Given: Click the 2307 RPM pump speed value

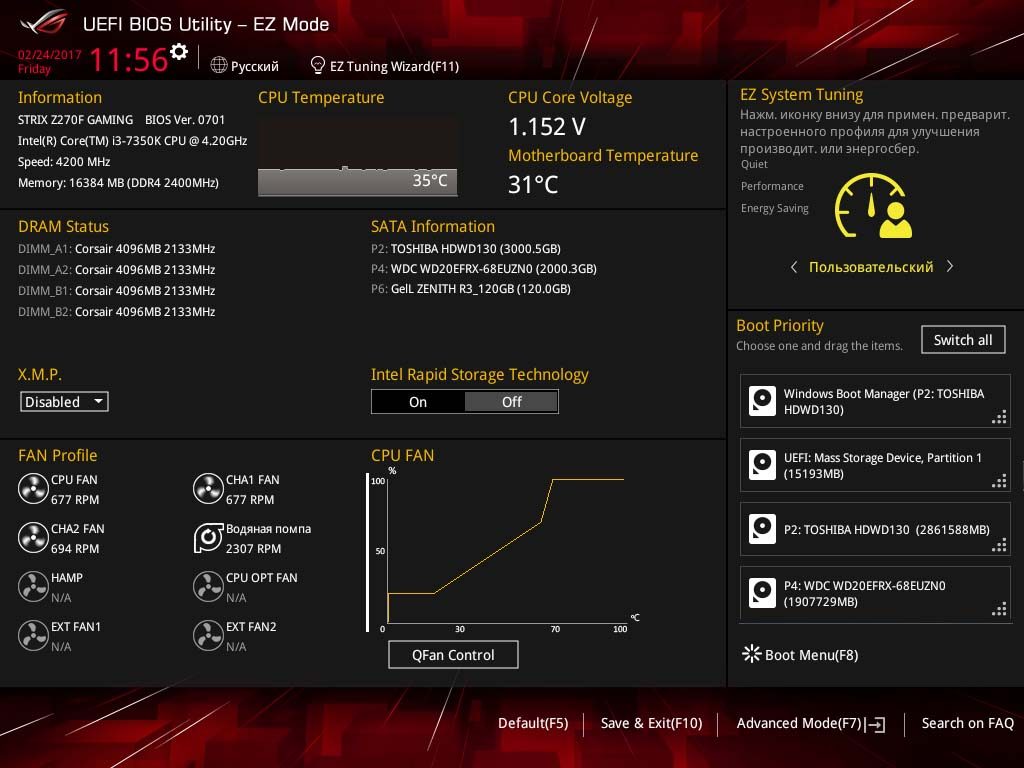Looking at the screenshot, I should coord(253,549).
